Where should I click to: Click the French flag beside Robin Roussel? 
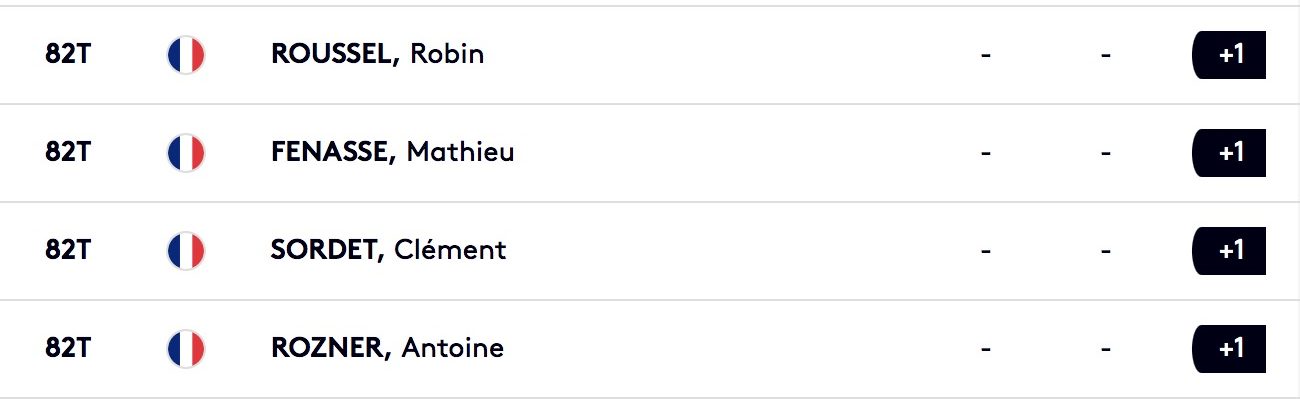(185, 54)
